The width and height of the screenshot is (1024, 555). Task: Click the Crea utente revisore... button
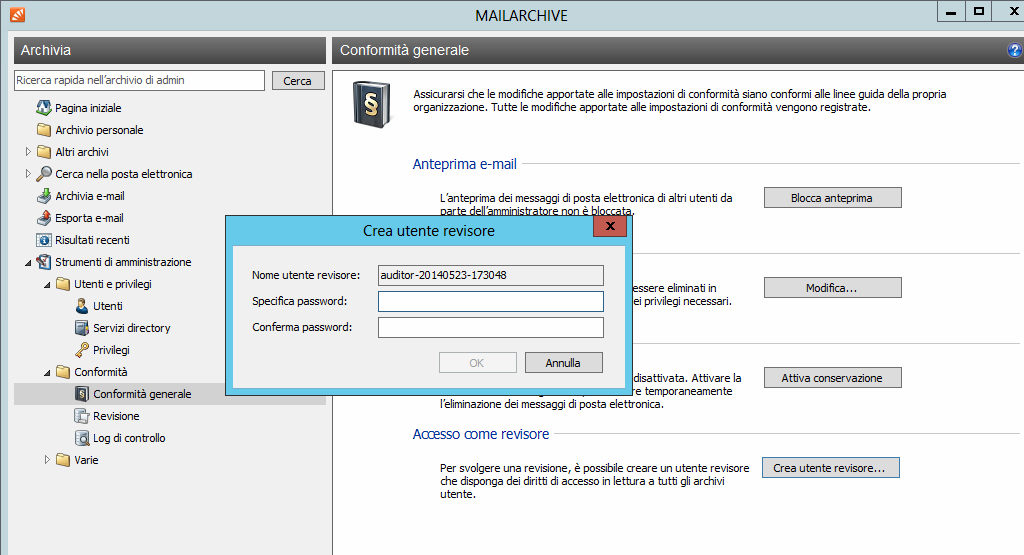[831, 468]
